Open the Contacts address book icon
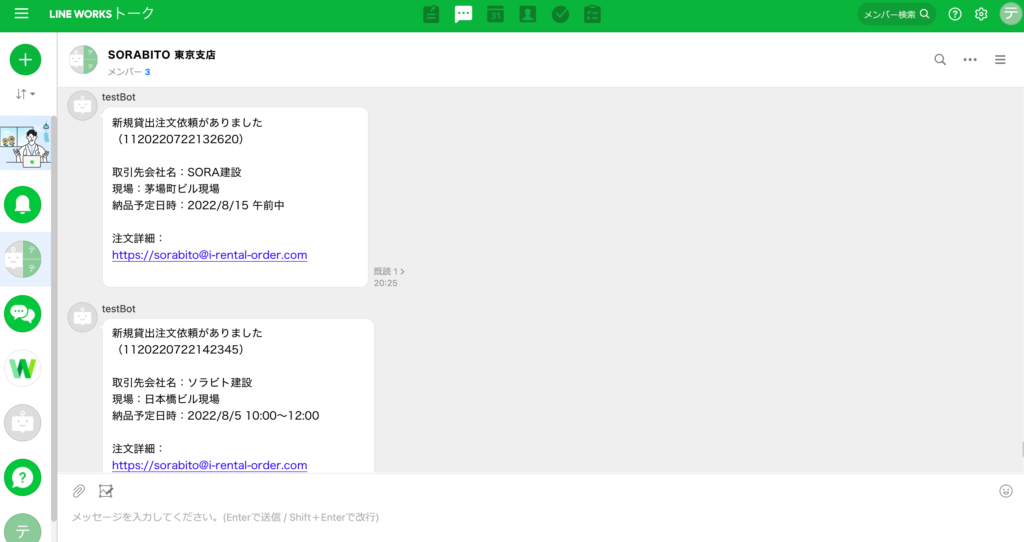Screen dimensions: 1024x542 pyautogui.click(x=528, y=14)
